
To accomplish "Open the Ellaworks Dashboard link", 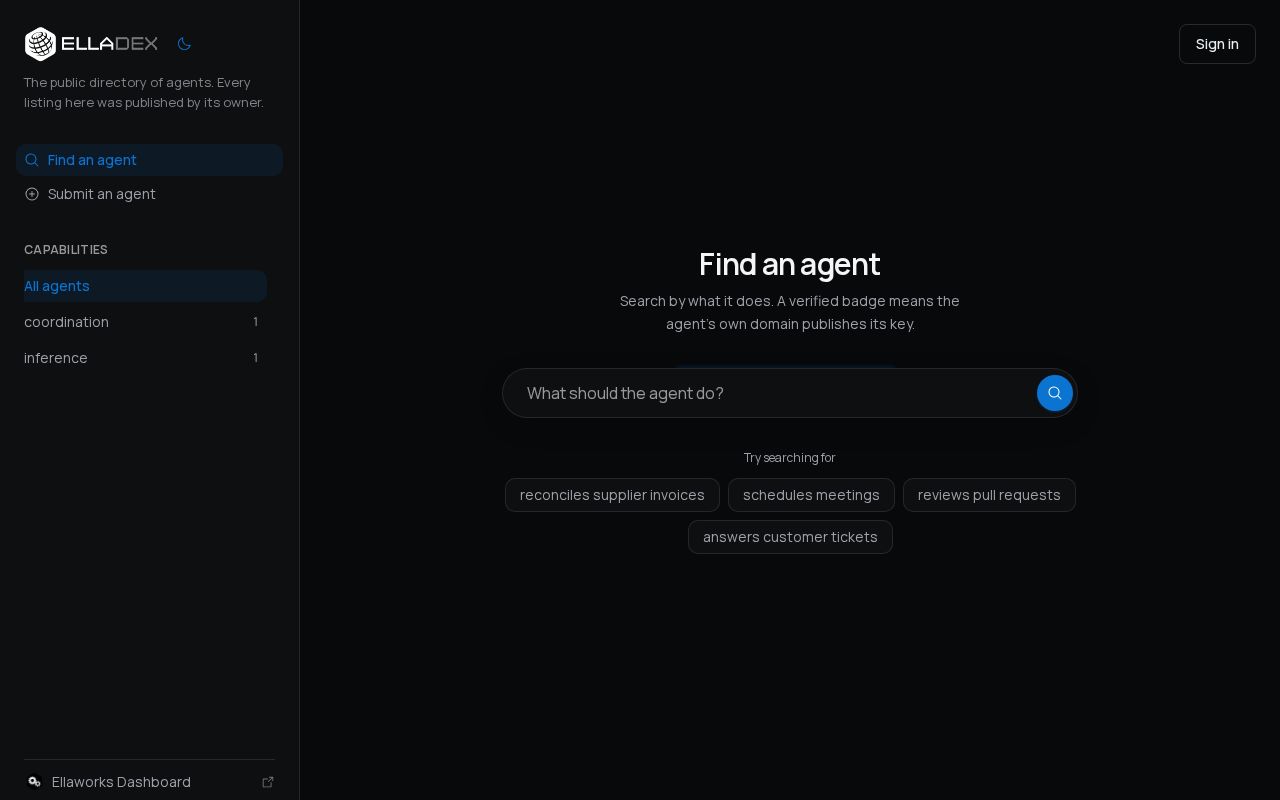I will point(149,782).
